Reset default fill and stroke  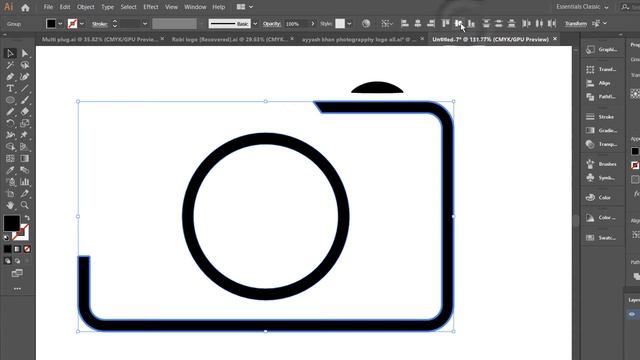pos(7,237)
